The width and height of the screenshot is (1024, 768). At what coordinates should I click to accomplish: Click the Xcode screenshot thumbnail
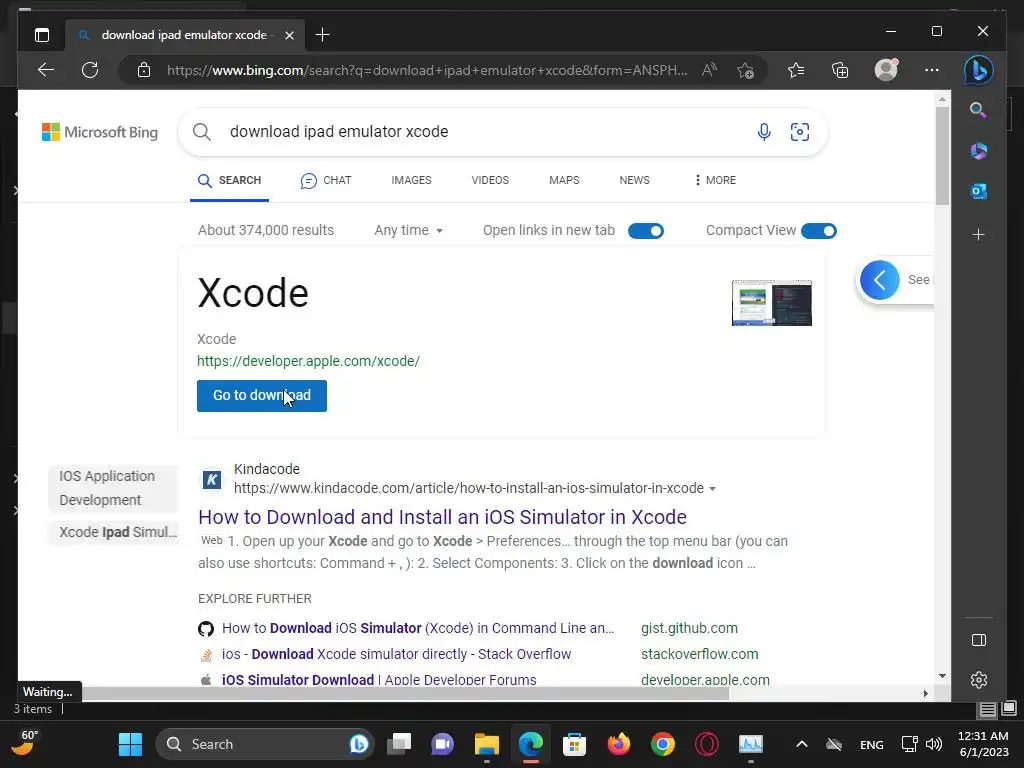[x=772, y=302]
